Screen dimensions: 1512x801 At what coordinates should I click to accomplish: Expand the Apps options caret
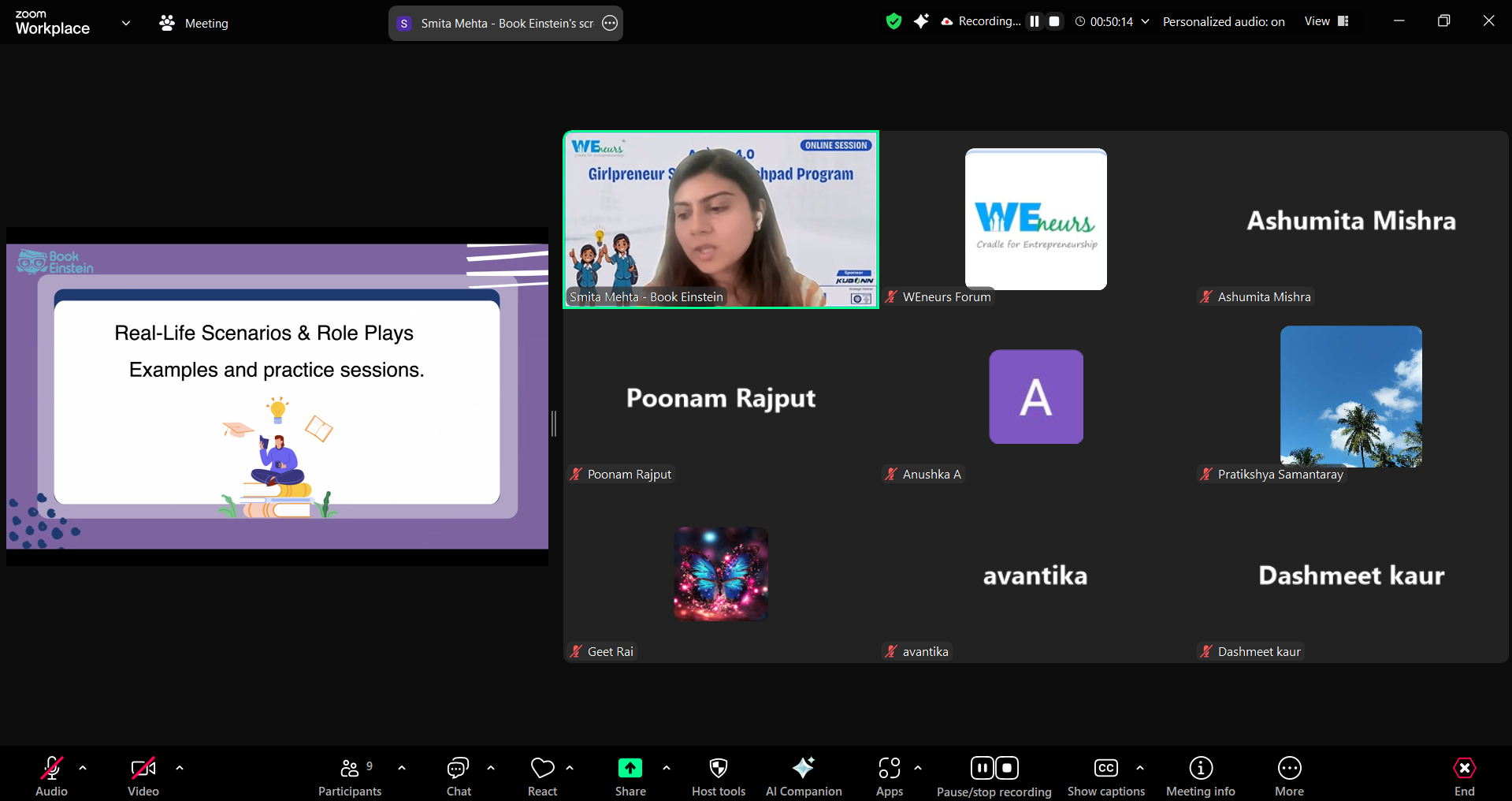click(x=918, y=768)
